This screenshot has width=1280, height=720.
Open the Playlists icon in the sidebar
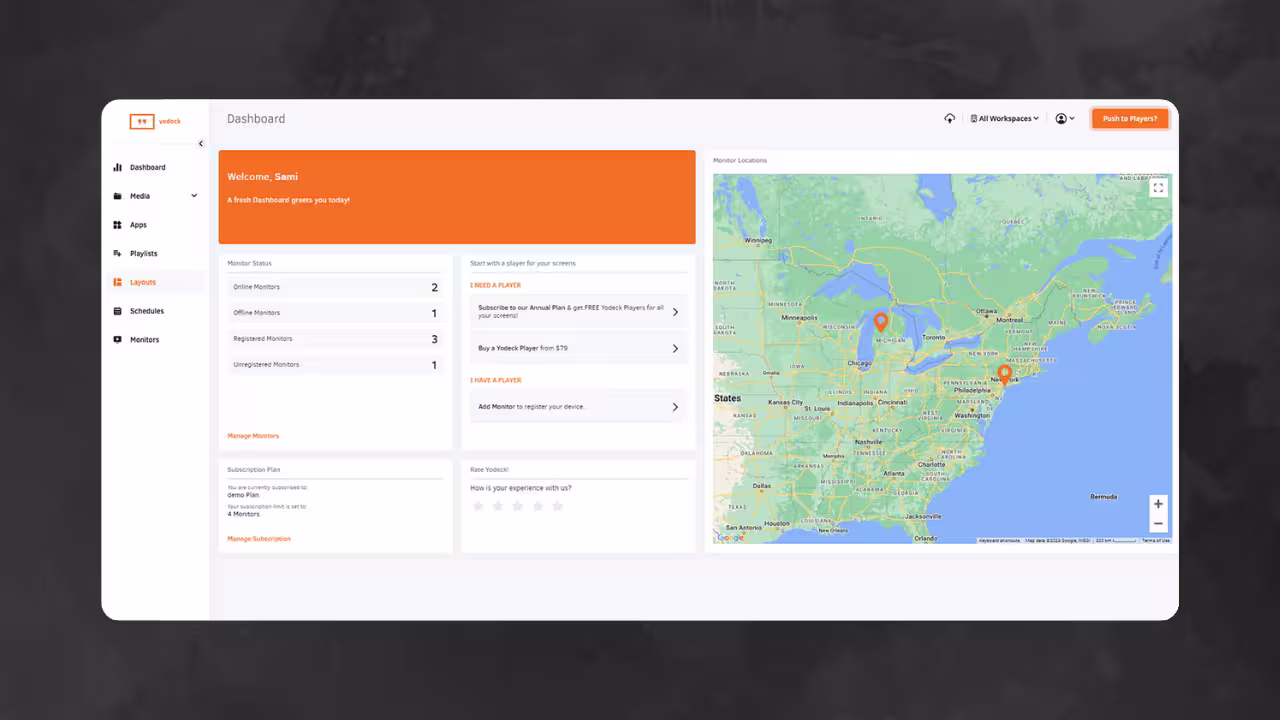click(x=117, y=253)
